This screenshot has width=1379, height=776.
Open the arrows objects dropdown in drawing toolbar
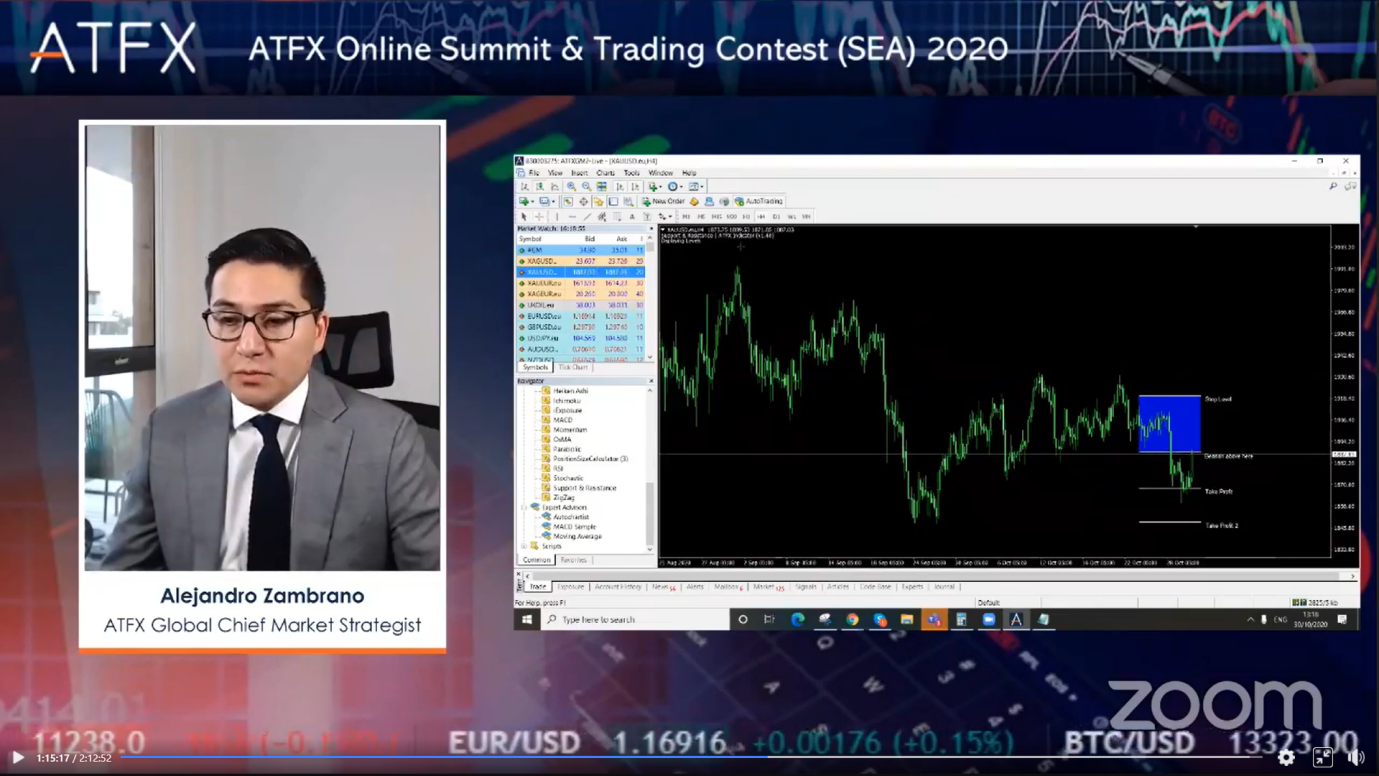pyautogui.click(x=664, y=216)
